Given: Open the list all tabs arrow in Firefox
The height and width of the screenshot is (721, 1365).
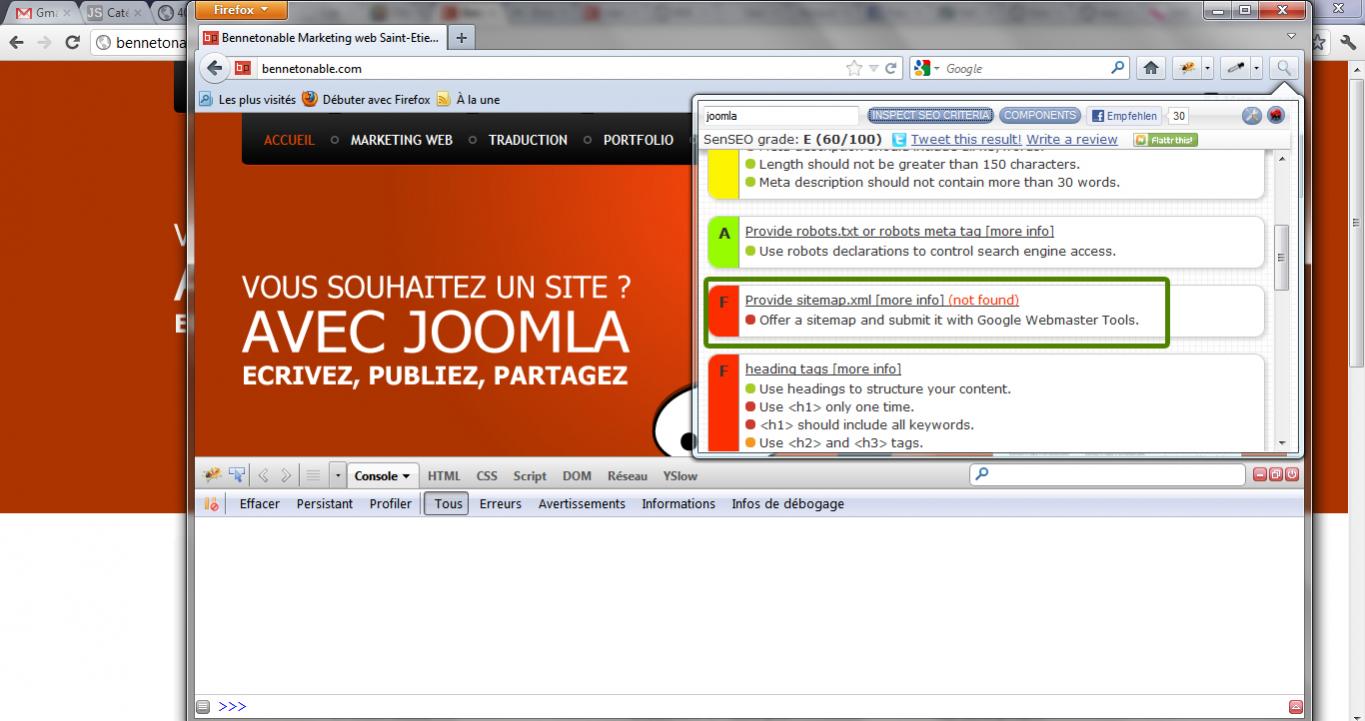Looking at the screenshot, I should coord(1291,37).
